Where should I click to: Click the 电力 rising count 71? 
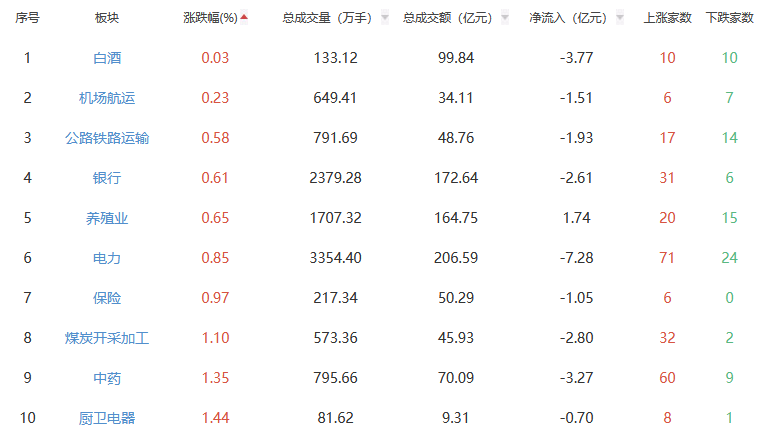667,258
